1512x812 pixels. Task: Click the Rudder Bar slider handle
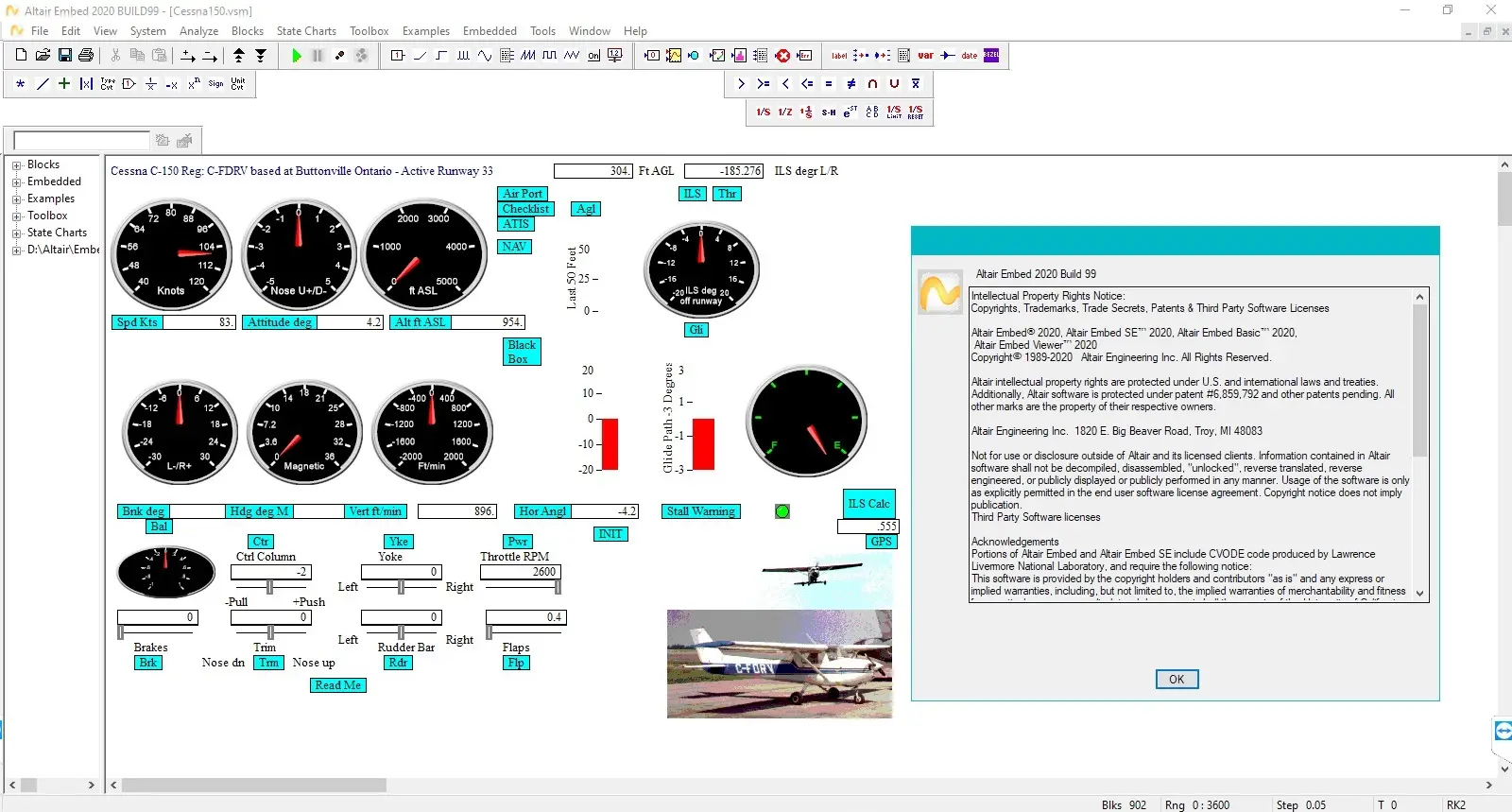[401, 632]
